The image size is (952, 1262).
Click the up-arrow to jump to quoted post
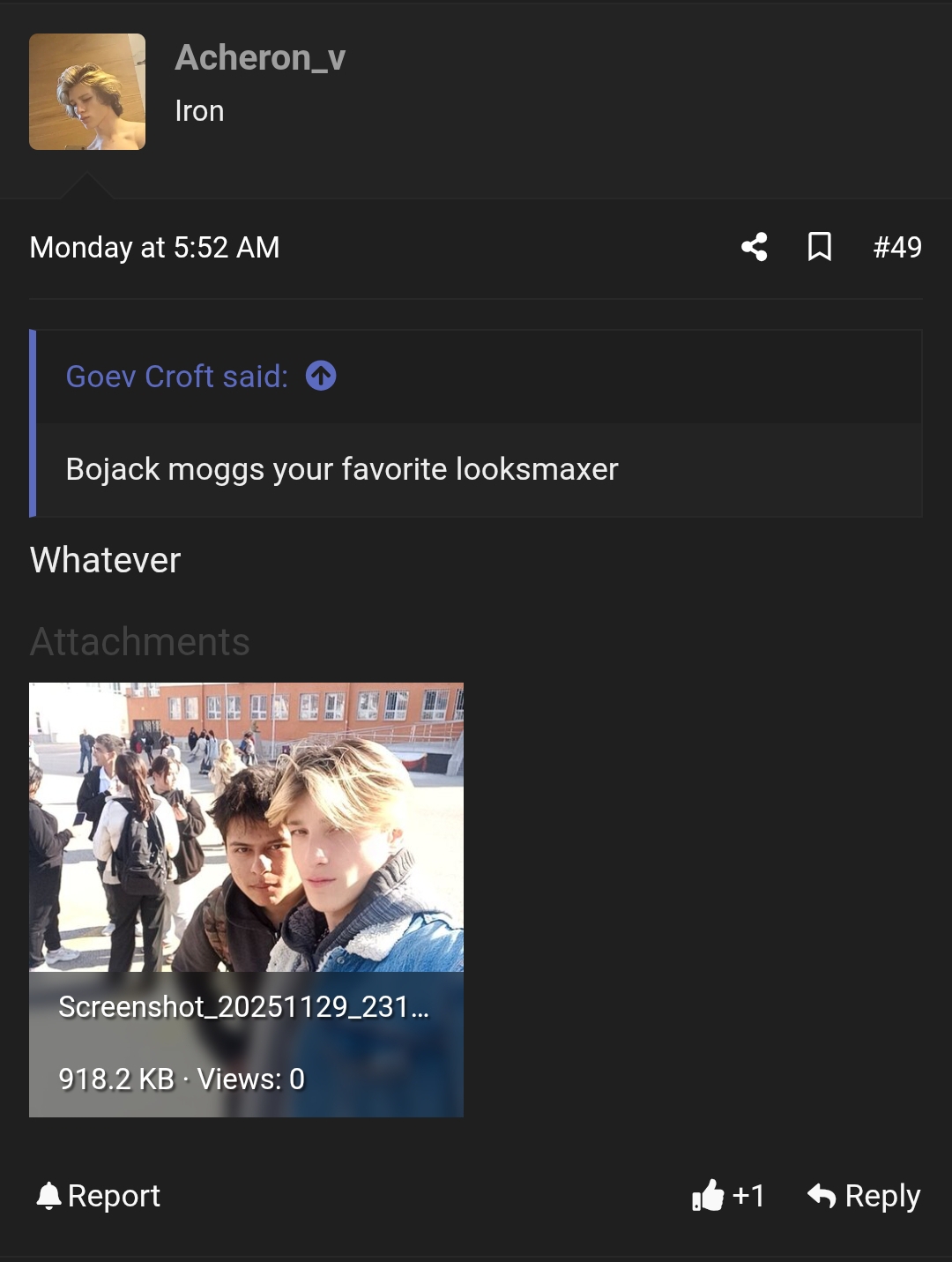tap(320, 377)
